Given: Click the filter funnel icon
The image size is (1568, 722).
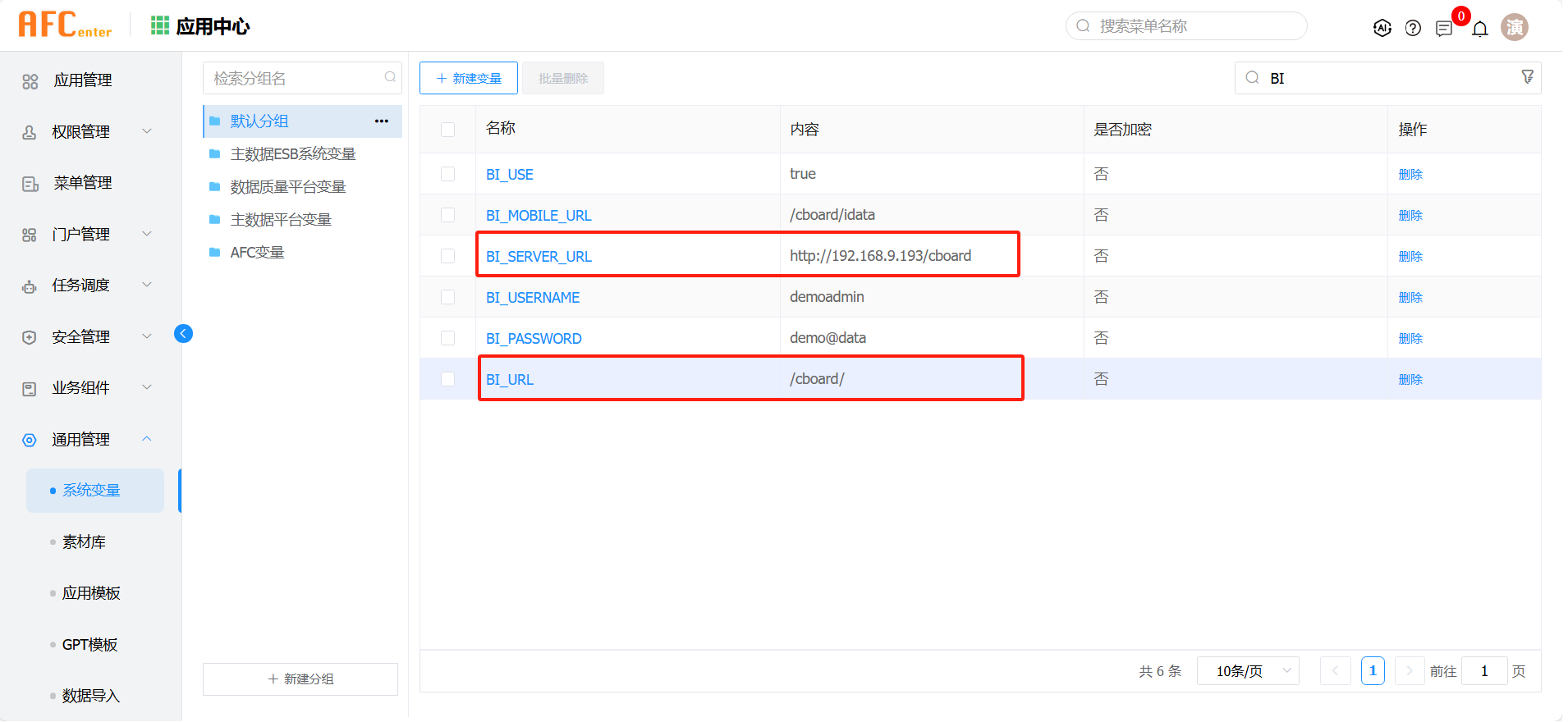Looking at the screenshot, I should 1527,77.
